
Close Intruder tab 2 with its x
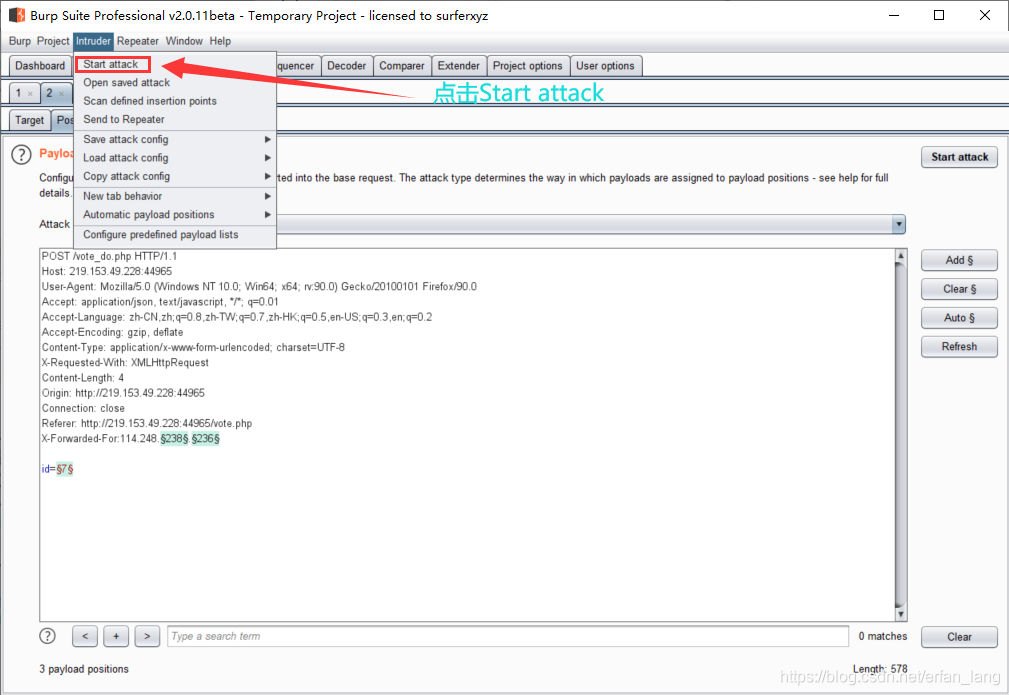tap(62, 94)
